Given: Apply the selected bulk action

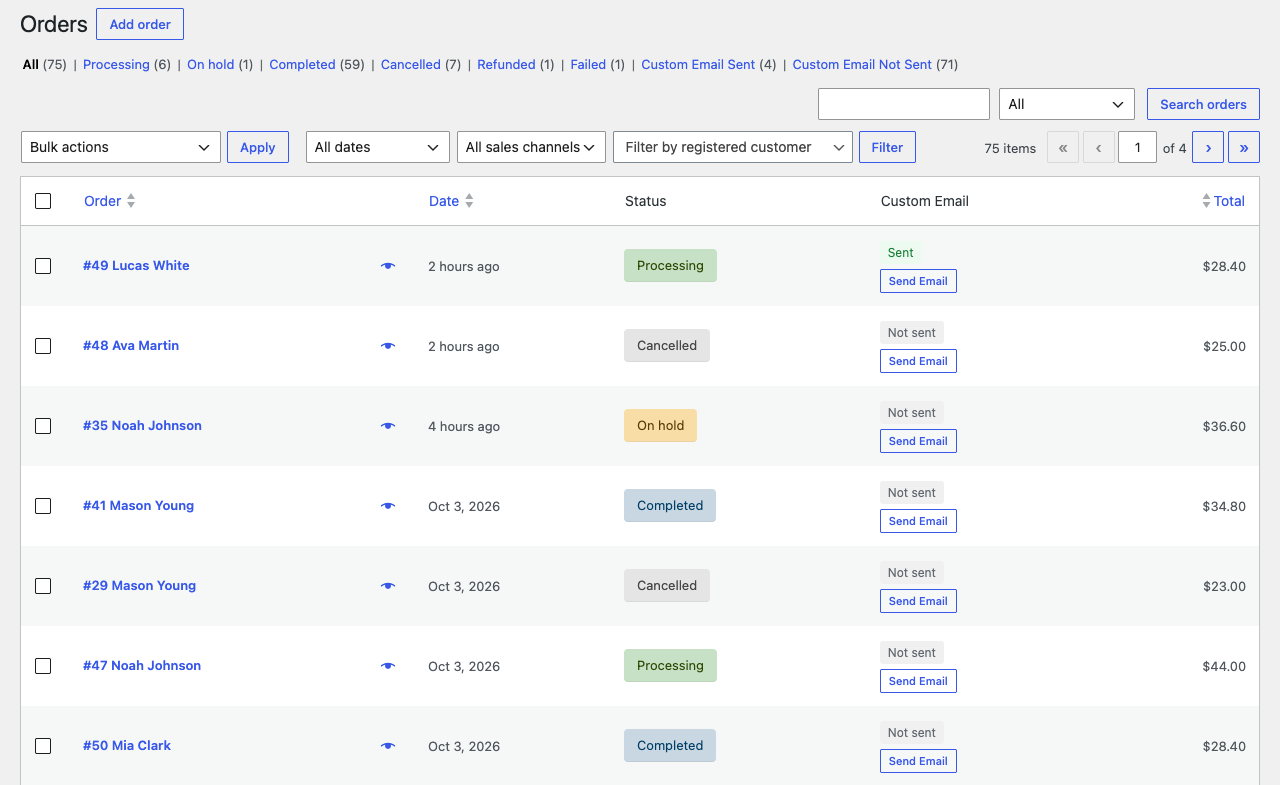Looking at the screenshot, I should (258, 147).
